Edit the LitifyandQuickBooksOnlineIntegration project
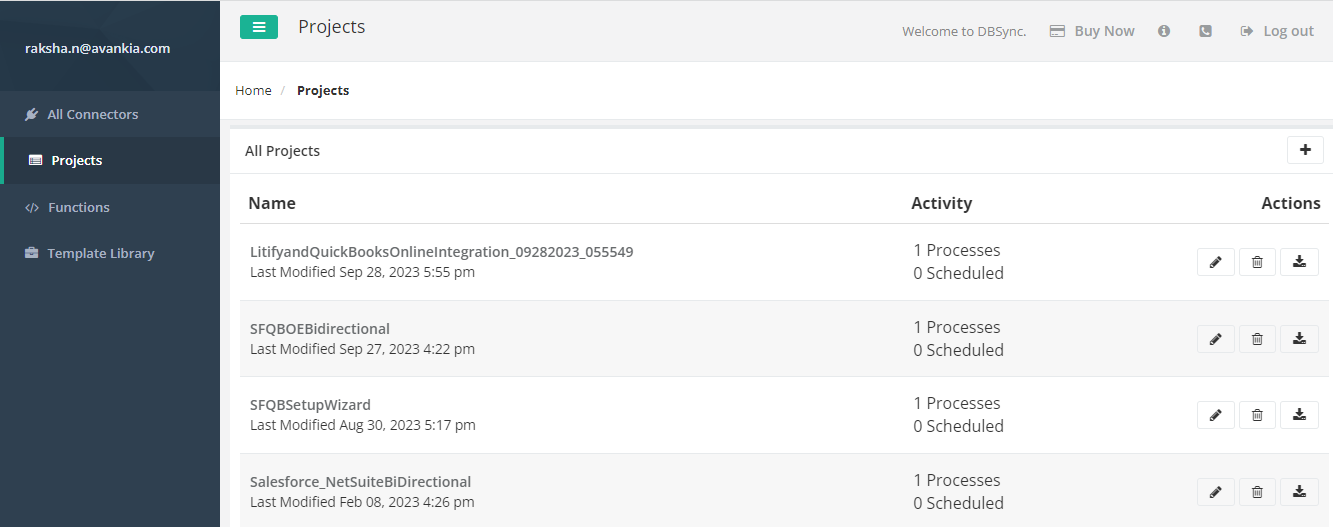This screenshot has width=1333, height=527. pos(1215,262)
